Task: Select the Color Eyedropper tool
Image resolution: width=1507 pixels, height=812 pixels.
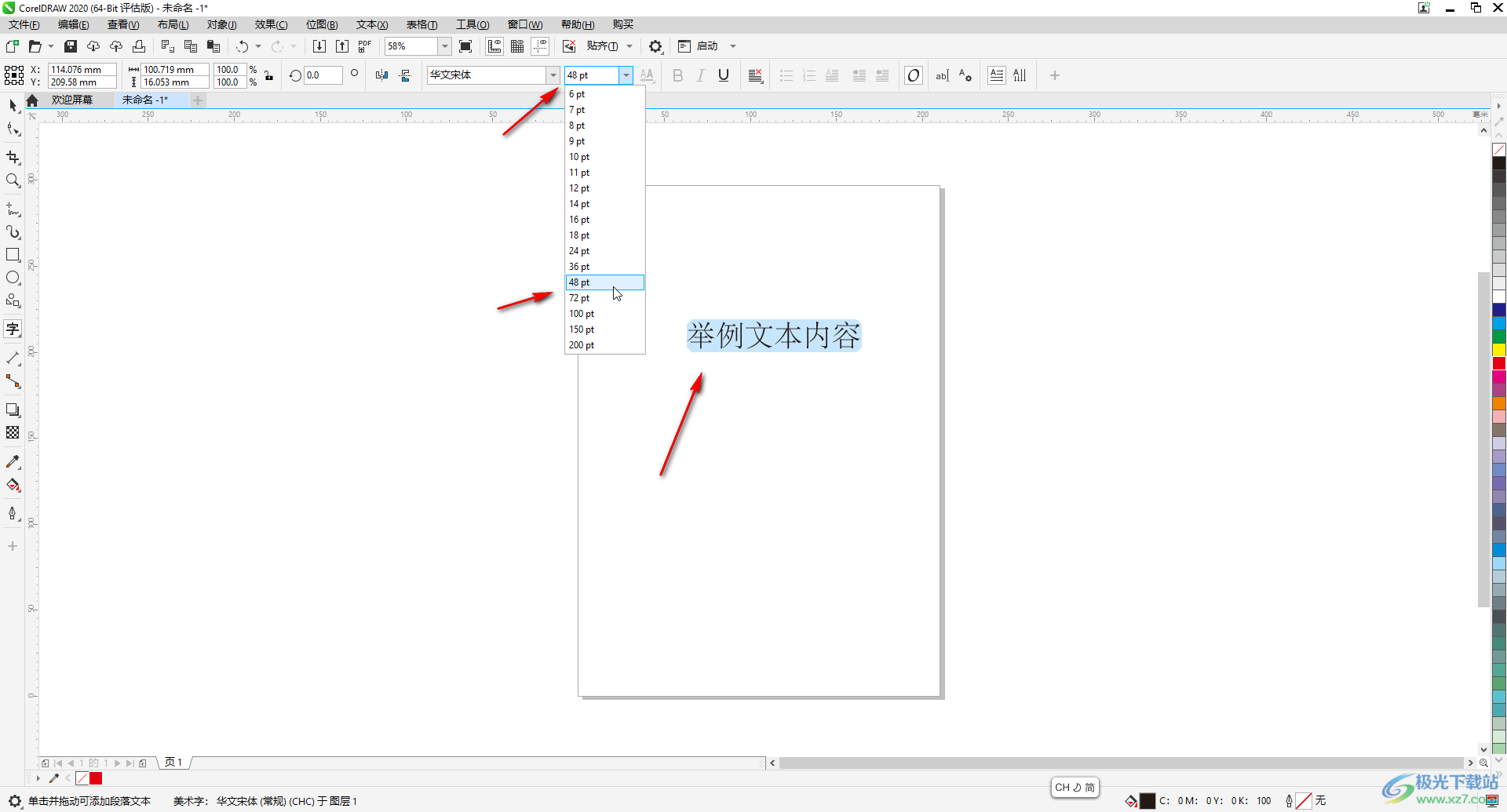Action: 13,462
